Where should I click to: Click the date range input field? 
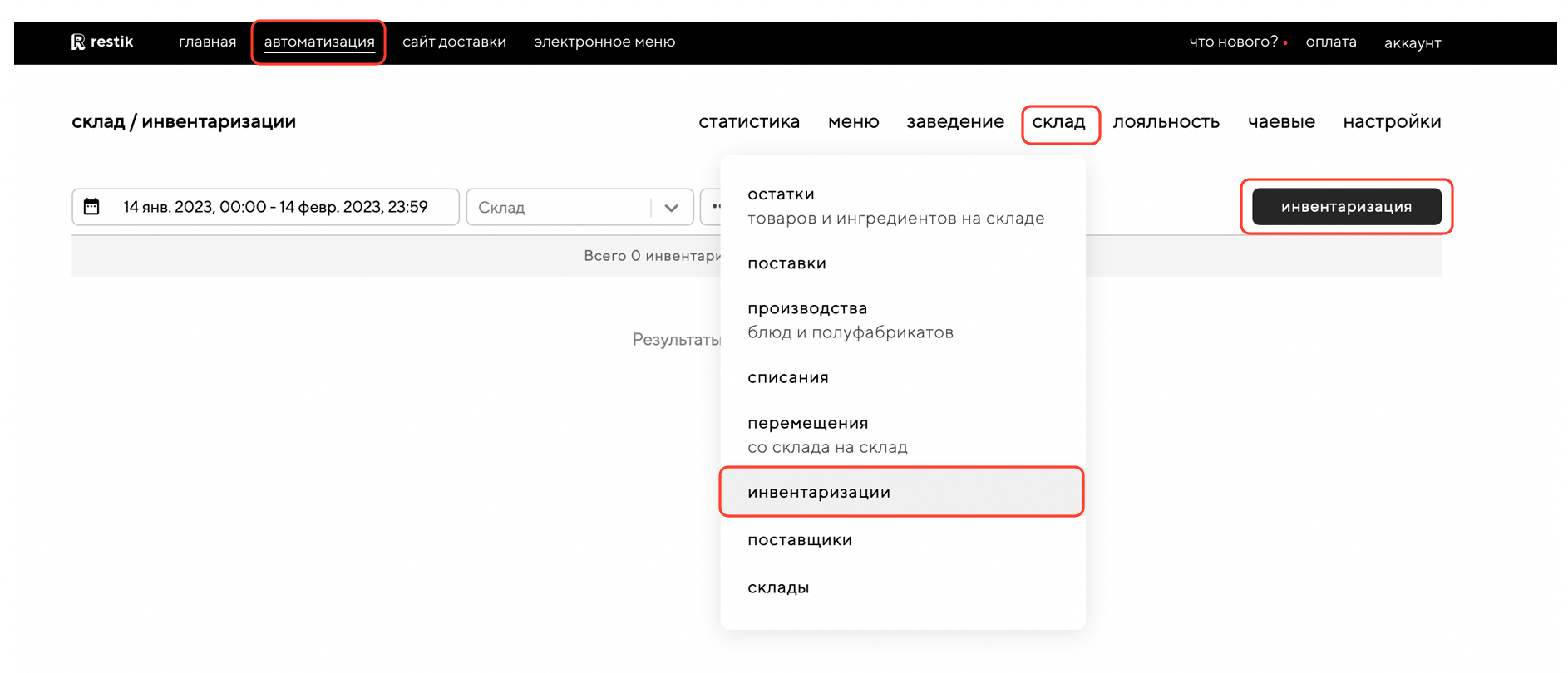tap(274, 207)
